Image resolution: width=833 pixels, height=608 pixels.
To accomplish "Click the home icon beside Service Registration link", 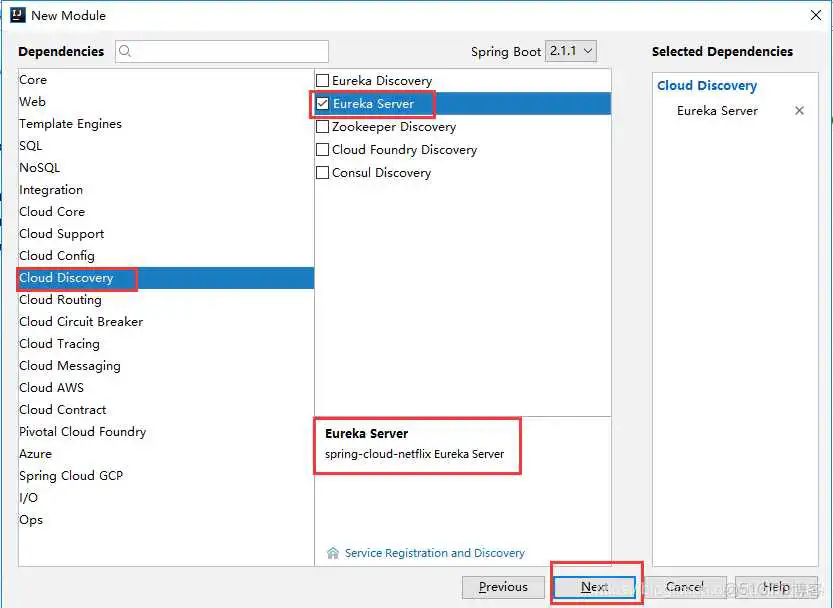I will click(333, 553).
